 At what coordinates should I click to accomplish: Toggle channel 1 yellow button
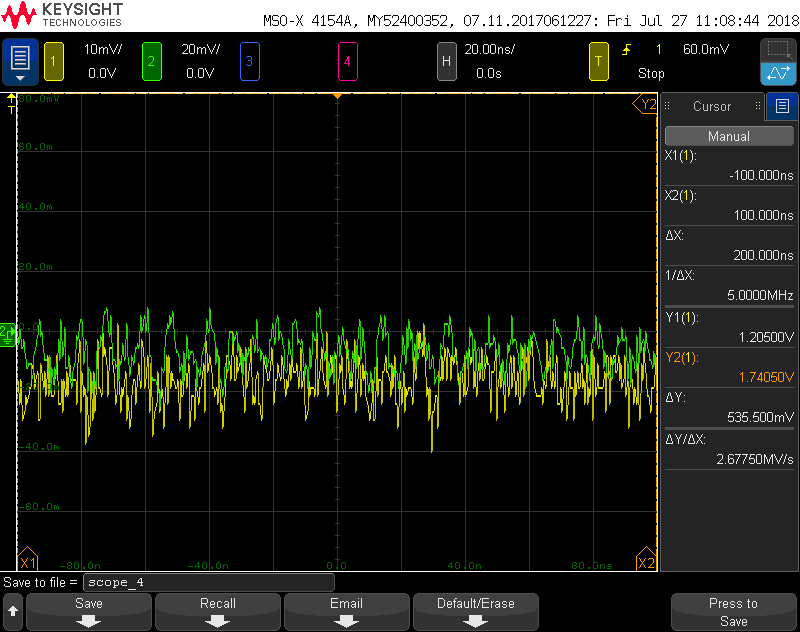tap(53, 62)
